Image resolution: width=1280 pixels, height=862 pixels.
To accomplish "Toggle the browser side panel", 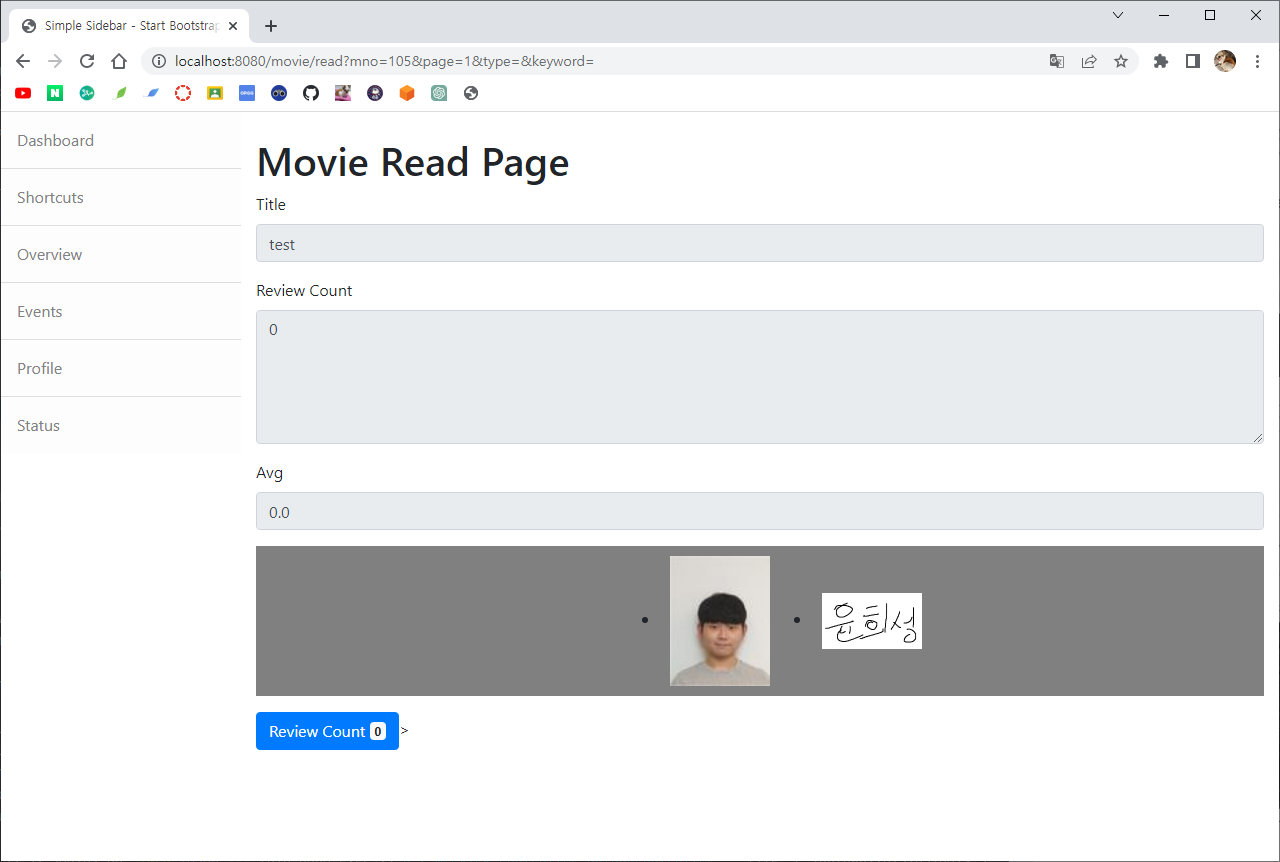I will point(1193,61).
